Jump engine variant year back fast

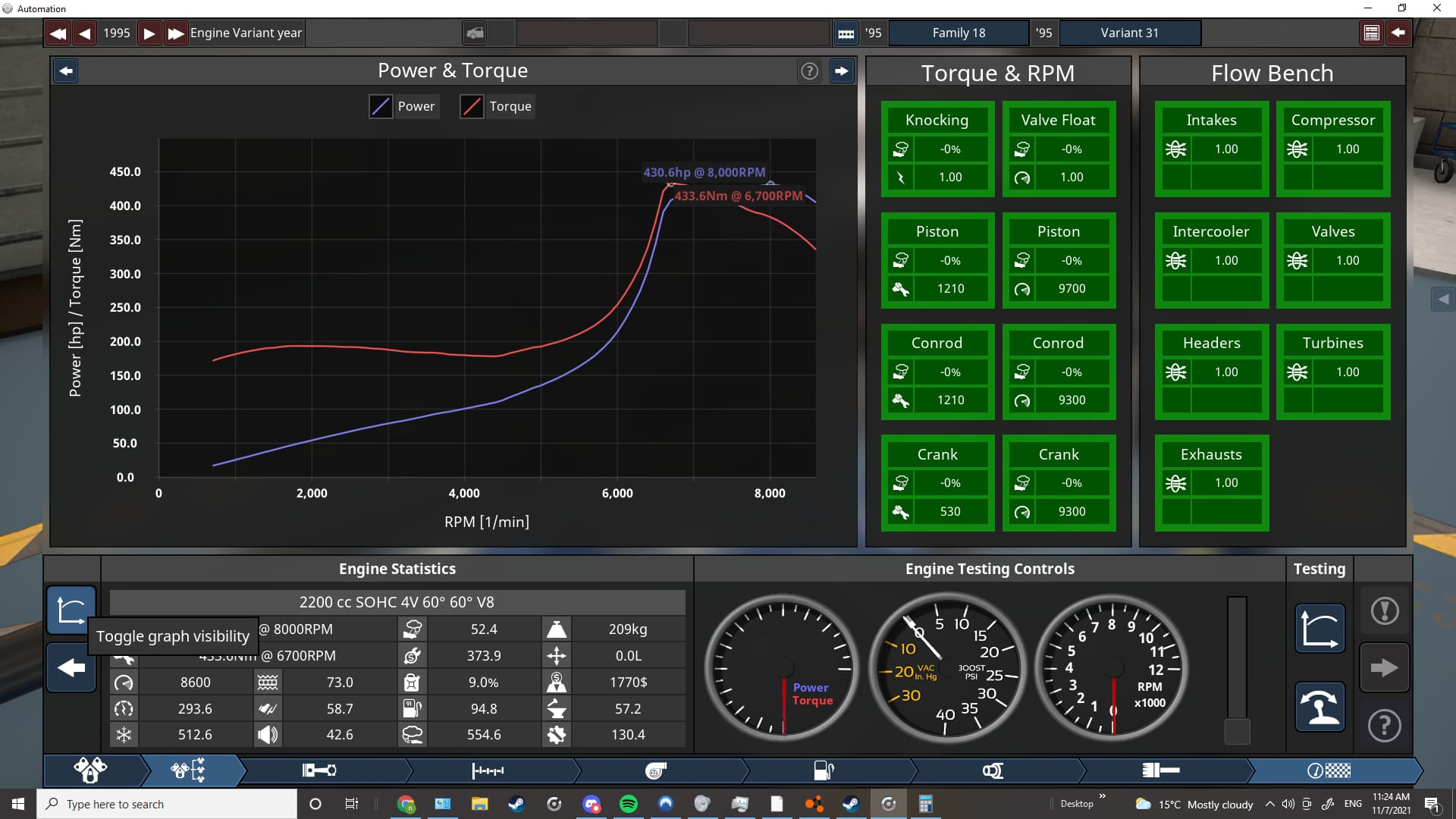pos(58,33)
